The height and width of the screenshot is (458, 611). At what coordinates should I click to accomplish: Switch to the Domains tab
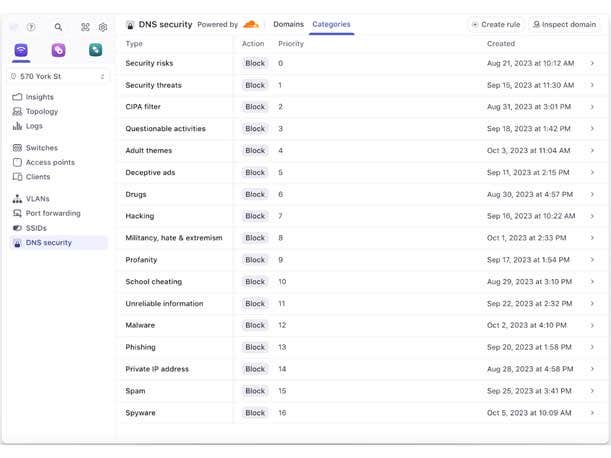[288, 24]
